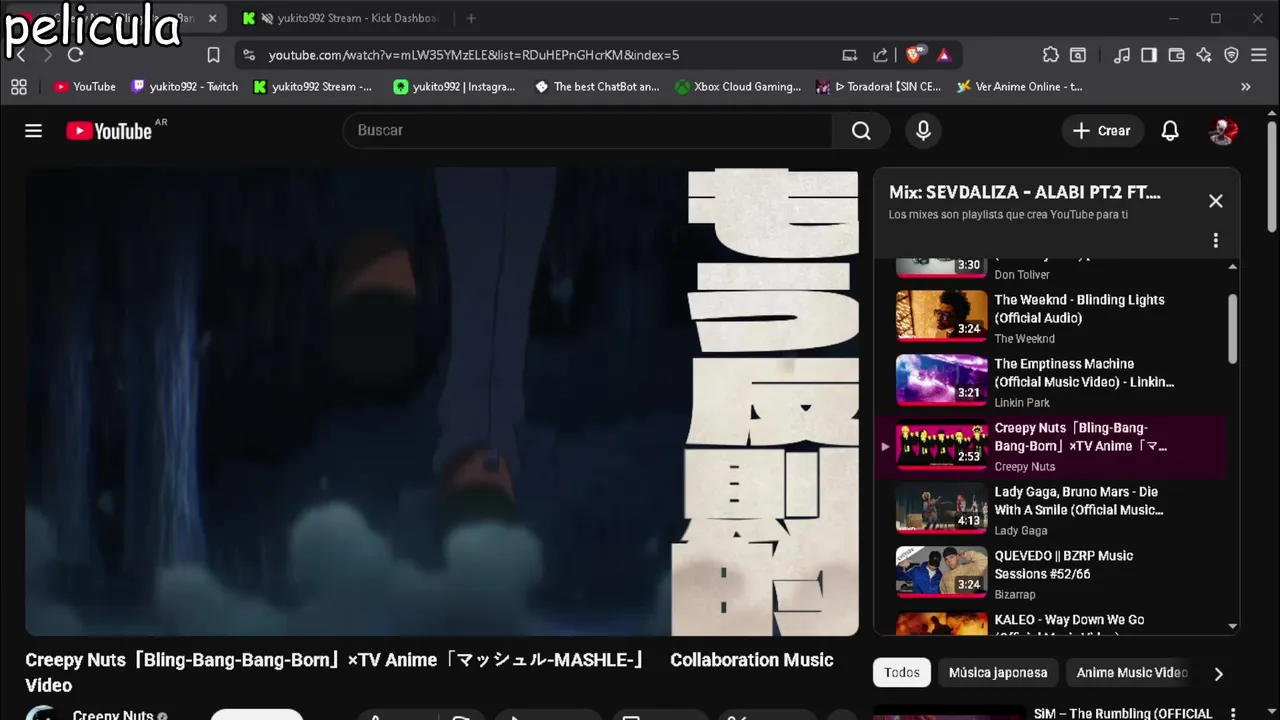
Task: Bookmark this page with bookmark icon
Action: pyautogui.click(x=213, y=55)
